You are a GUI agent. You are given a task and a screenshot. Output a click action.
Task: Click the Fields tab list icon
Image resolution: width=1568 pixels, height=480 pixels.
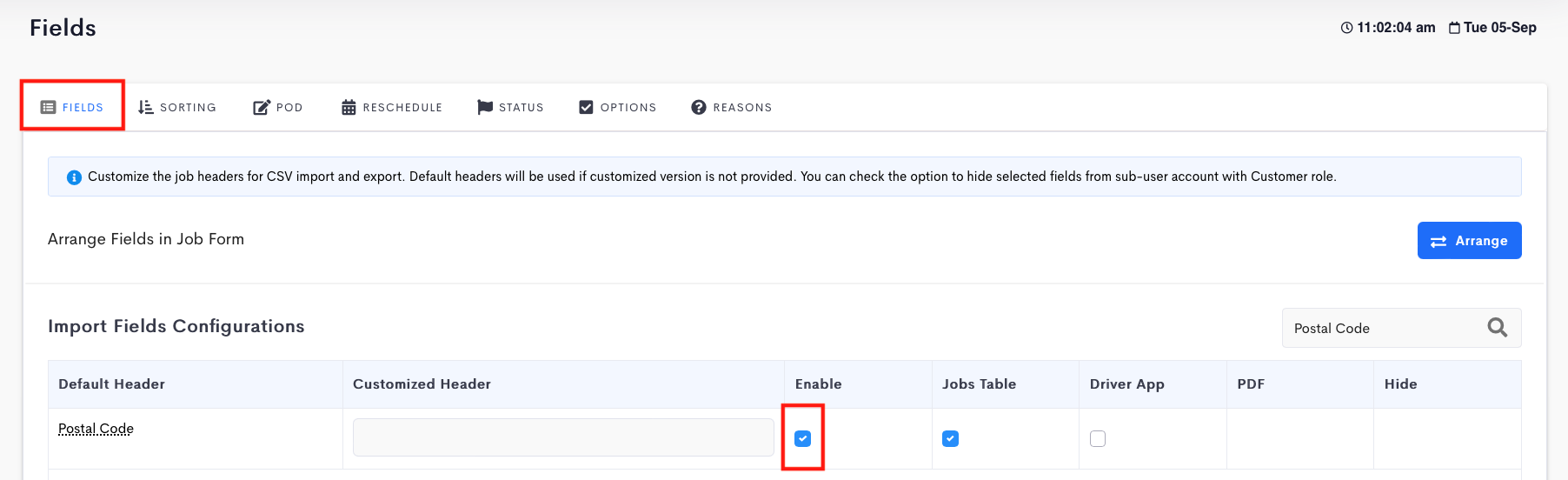point(49,107)
